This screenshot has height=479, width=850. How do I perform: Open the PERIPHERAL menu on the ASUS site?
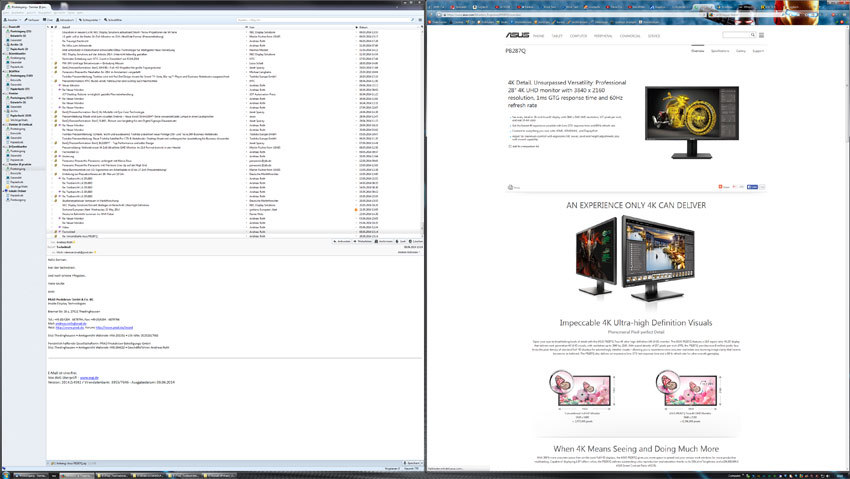pyautogui.click(x=603, y=36)
